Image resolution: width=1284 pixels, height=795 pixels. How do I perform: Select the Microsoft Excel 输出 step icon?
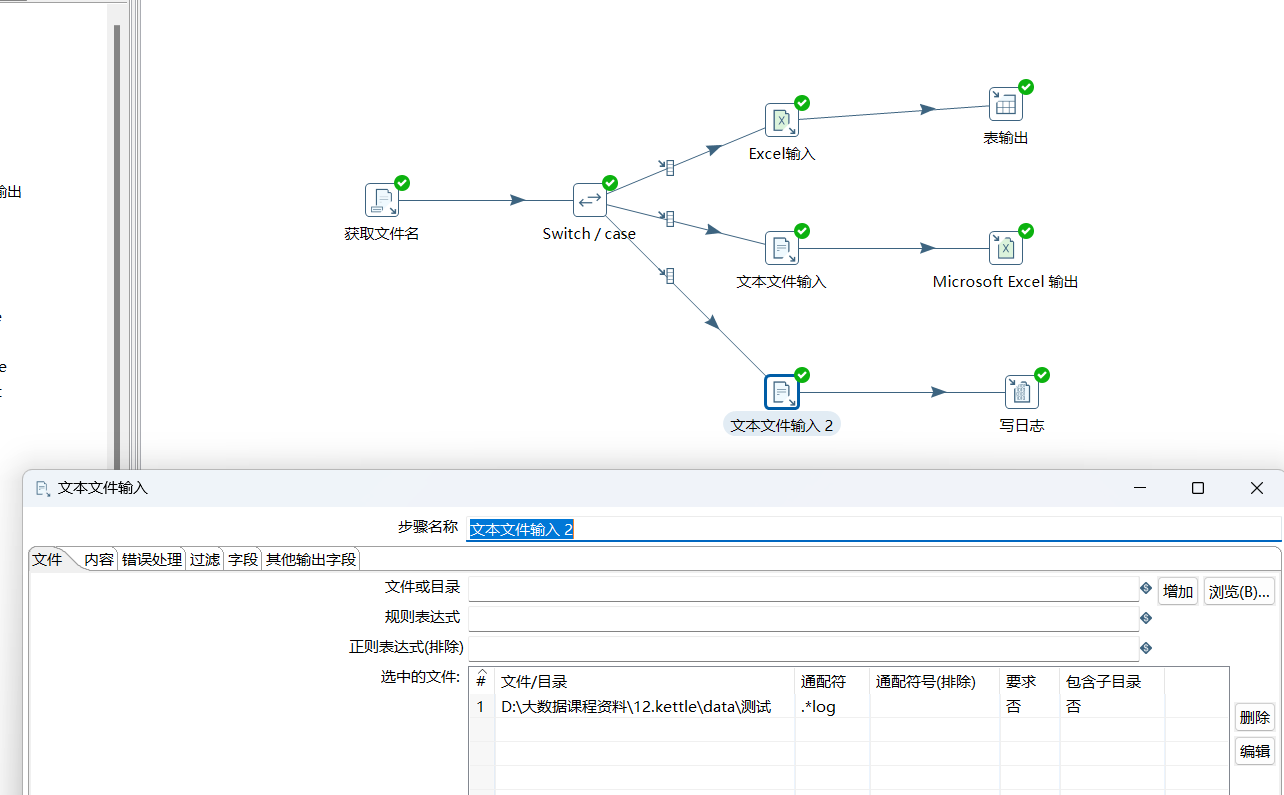(x=1005, y=248)
